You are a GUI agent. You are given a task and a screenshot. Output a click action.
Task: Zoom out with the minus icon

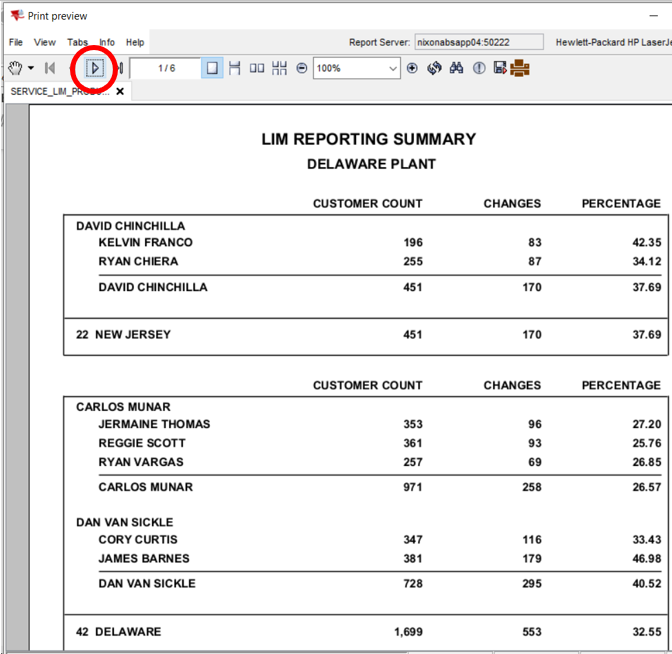pos(301,68)
